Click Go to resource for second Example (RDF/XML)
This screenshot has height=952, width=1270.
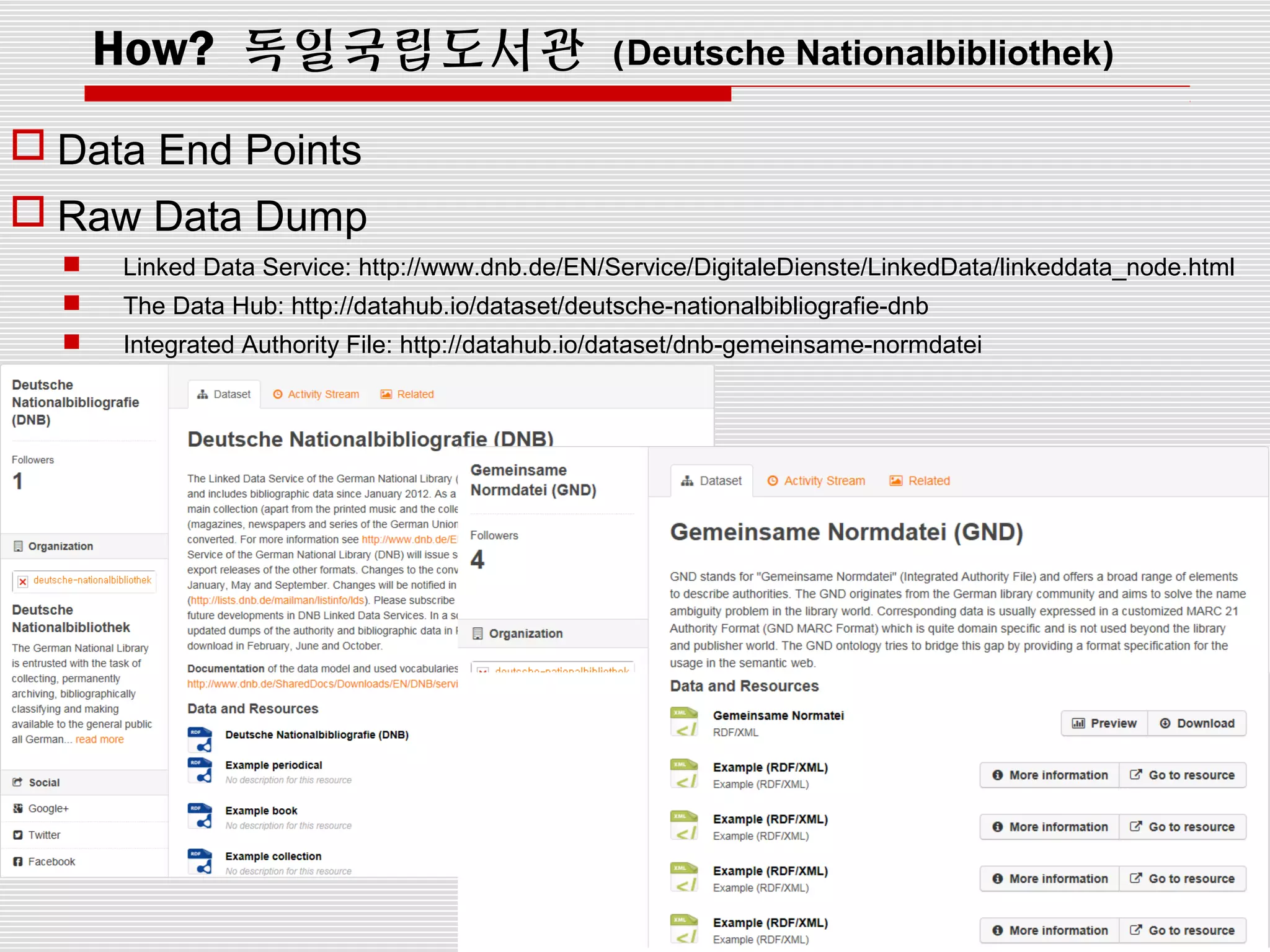click(x=1183, y=827)
